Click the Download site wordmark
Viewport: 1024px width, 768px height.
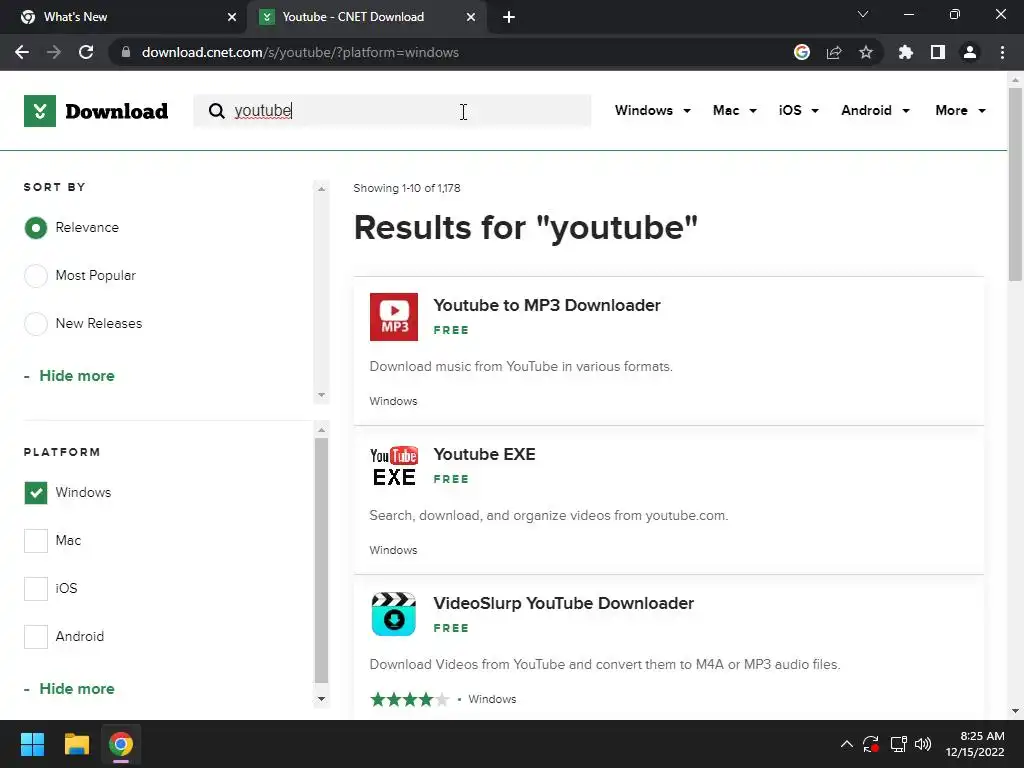tap(116, 111)
